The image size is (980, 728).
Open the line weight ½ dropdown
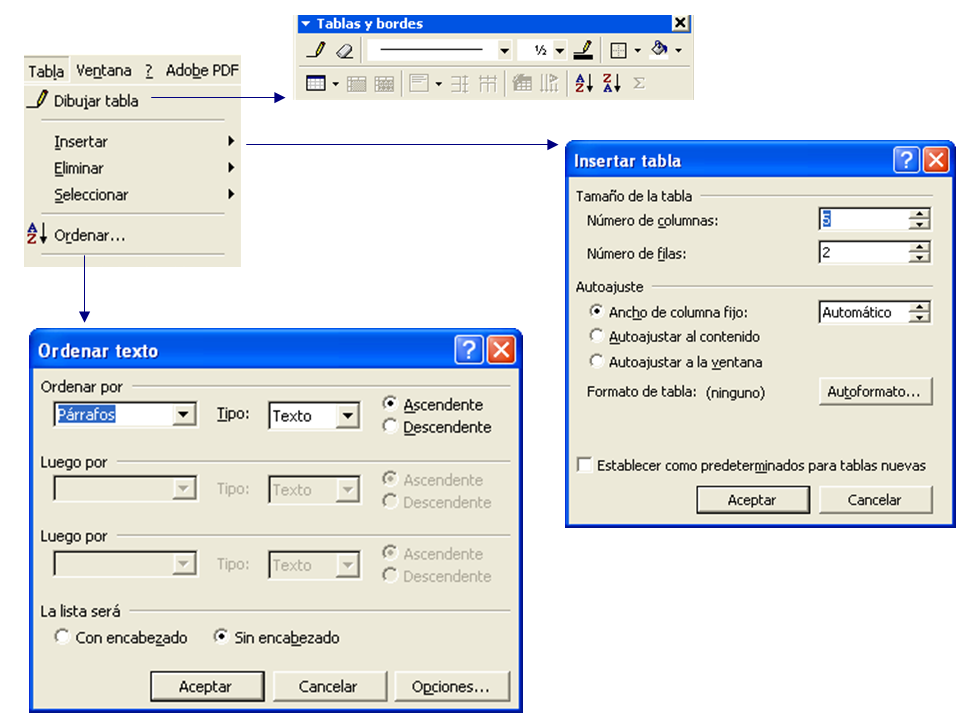(x=559, y=50)
